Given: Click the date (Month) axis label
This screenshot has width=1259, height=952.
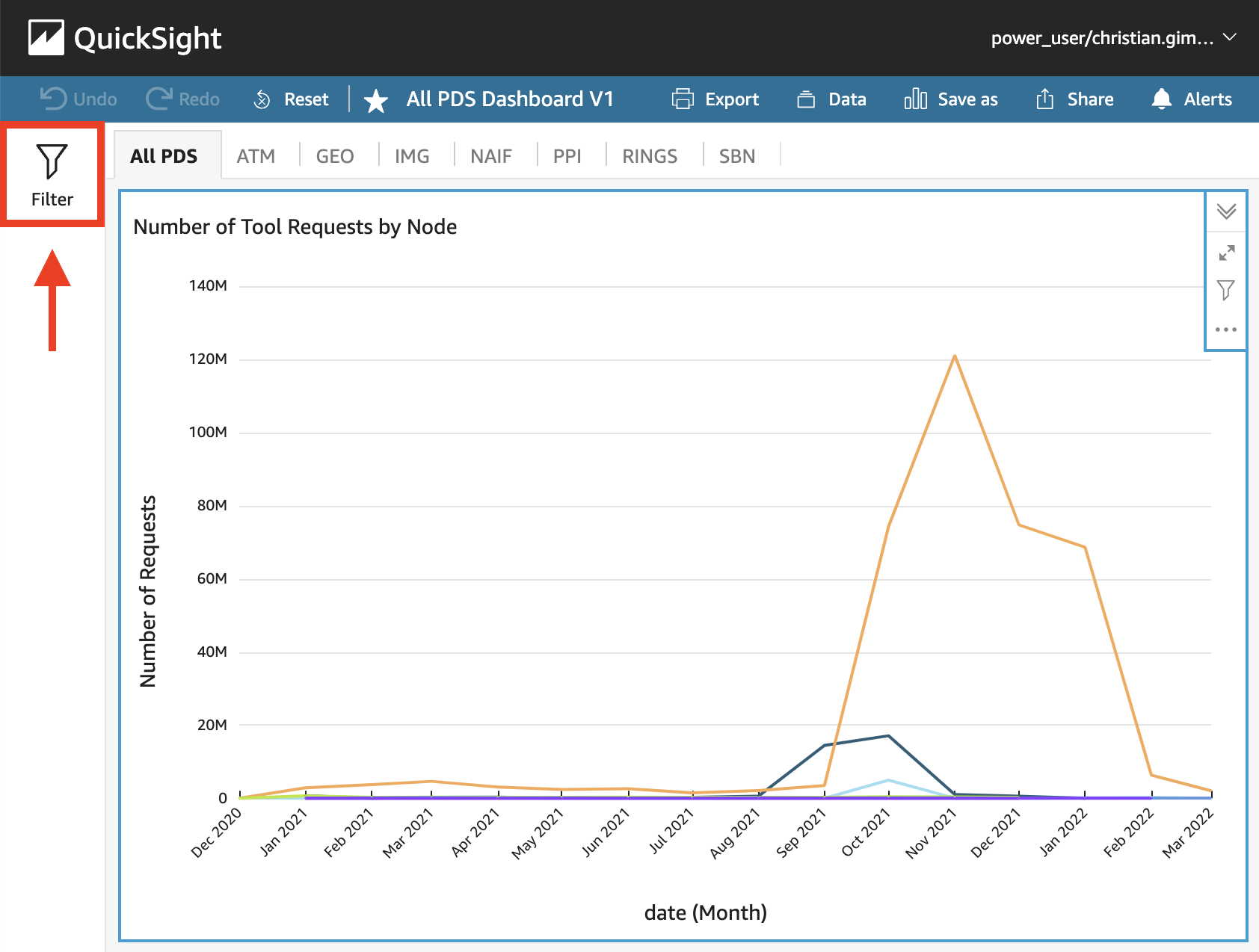Looking at the screenshot, I should (706, 912).
